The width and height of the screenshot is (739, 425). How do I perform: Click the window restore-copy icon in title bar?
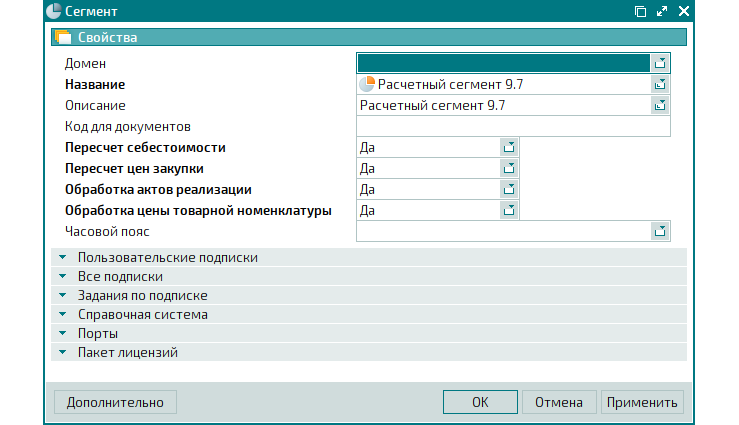tap(640, 11)
